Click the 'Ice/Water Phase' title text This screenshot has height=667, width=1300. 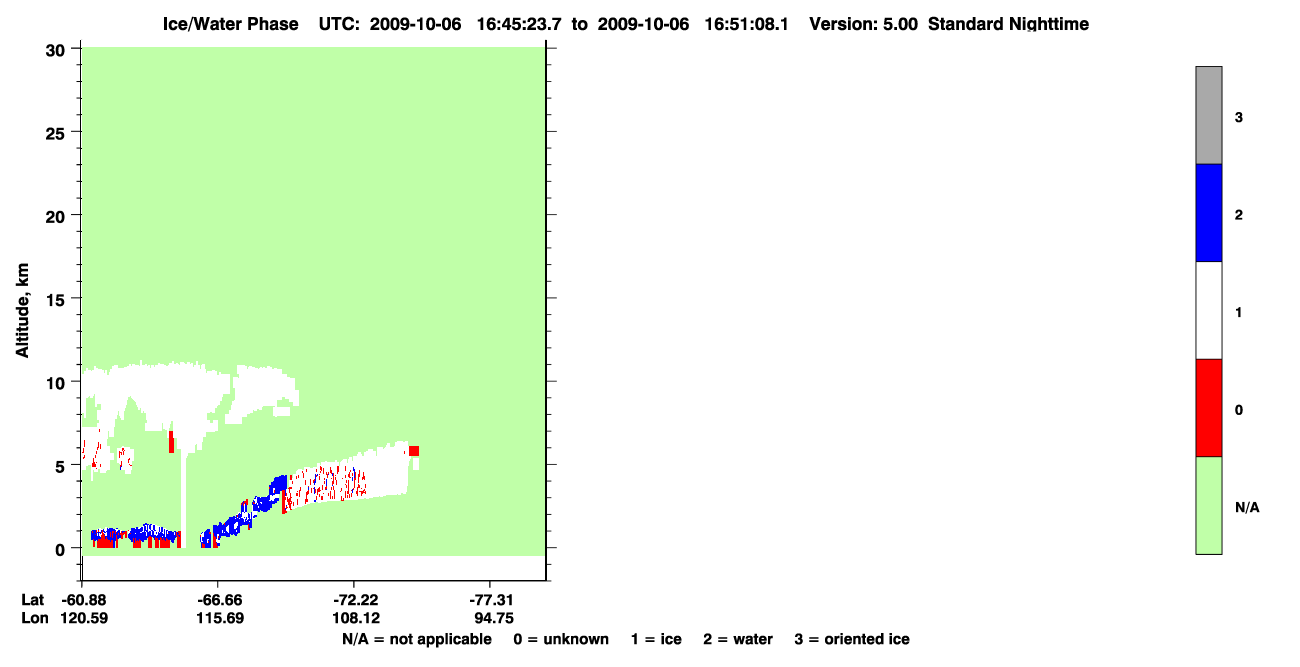230,24
